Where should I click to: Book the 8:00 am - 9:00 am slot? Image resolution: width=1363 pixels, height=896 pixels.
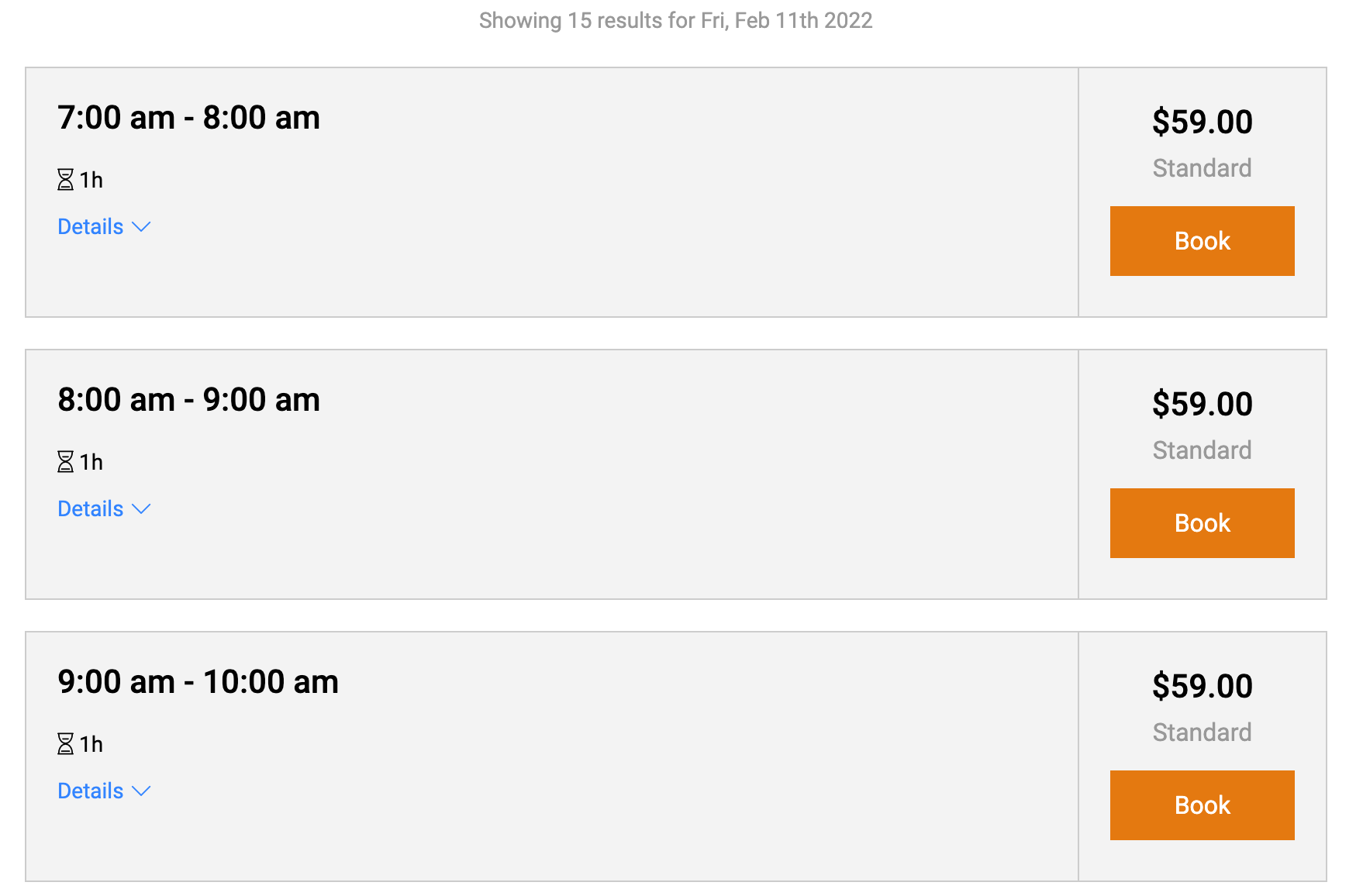click(1202, 523)
